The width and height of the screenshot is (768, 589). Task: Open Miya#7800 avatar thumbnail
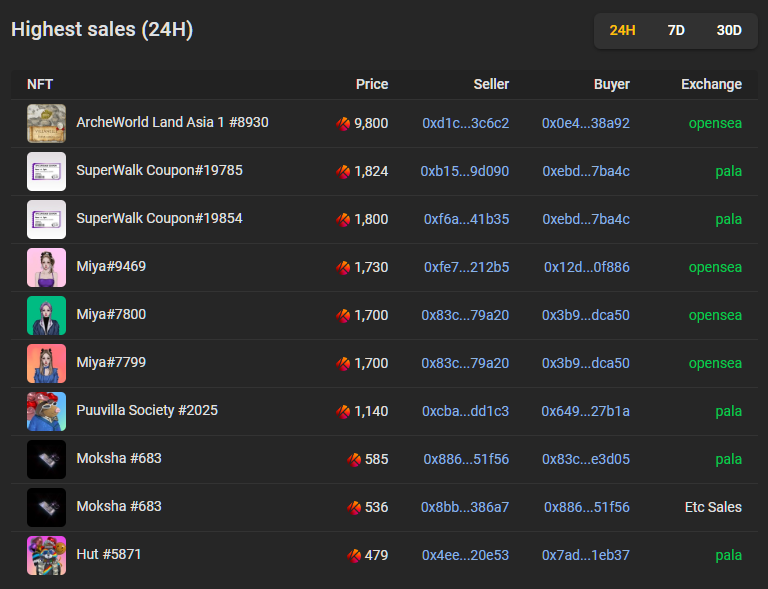[x=47, y=315]
